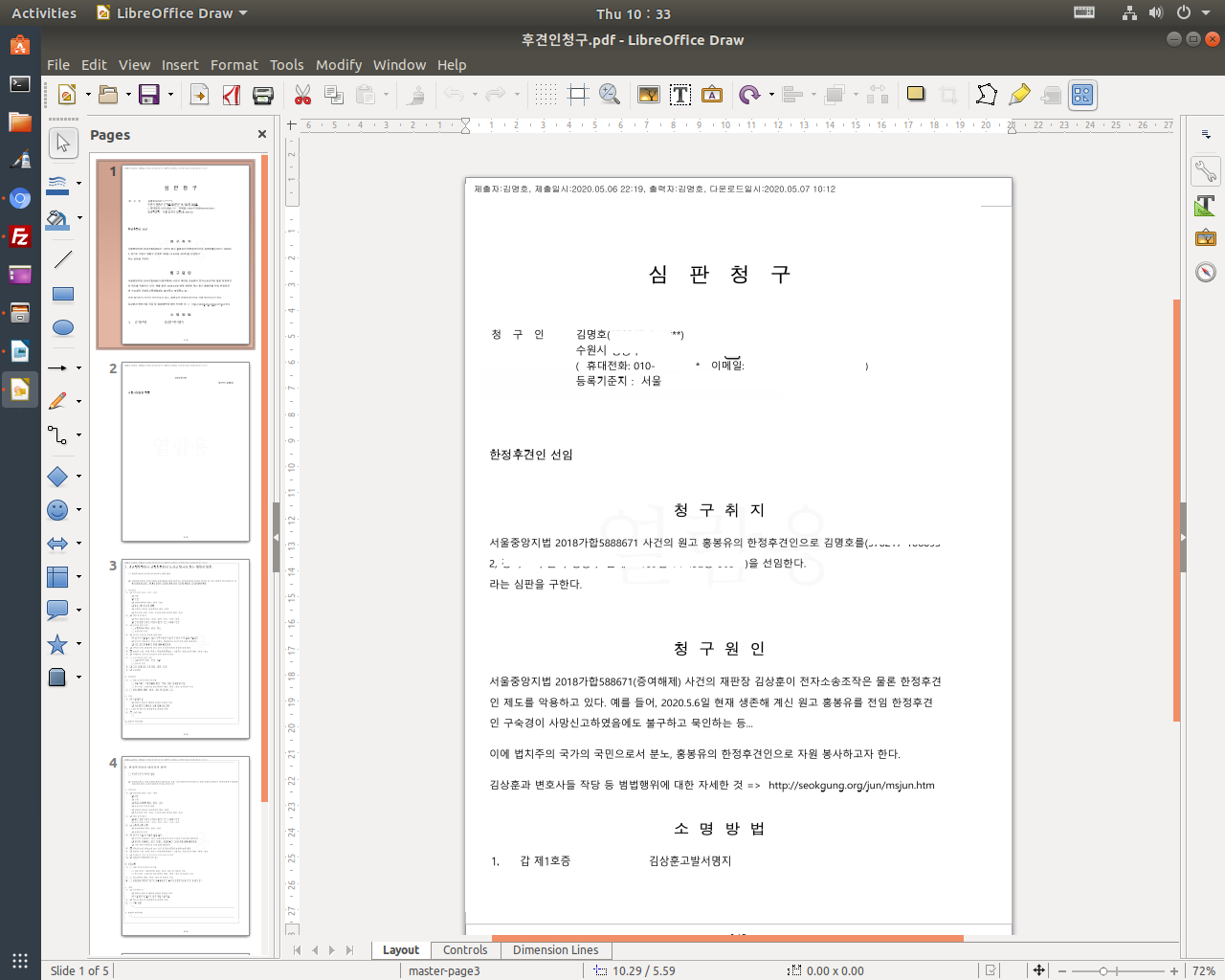This screenshot has height=980, width=1225.
Task: Click the zoom slider handle
Action: click(x=1103, y=970)
